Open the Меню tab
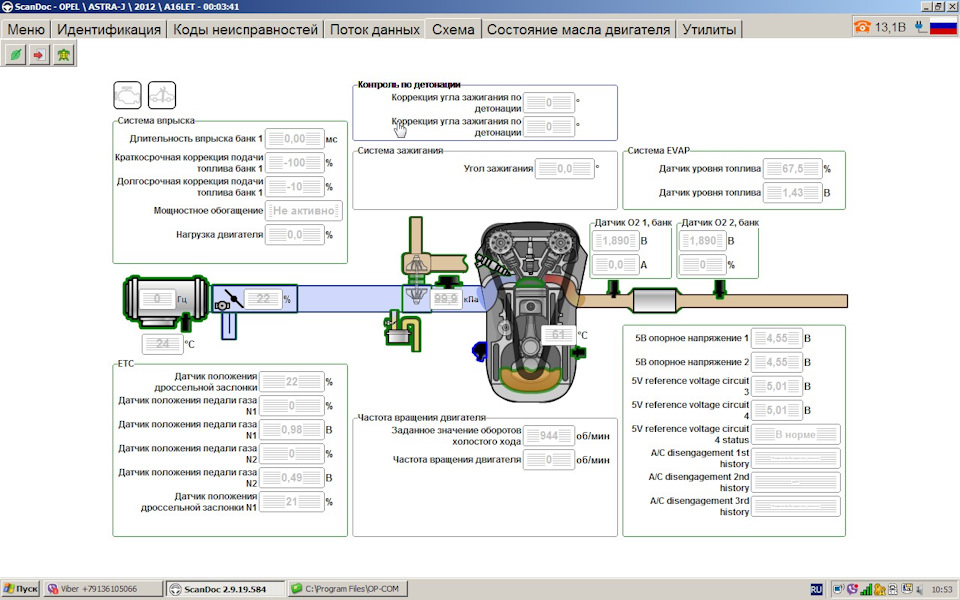Image resolution: width=960 pixels, height=600 pixels. [x=26, y=29]
